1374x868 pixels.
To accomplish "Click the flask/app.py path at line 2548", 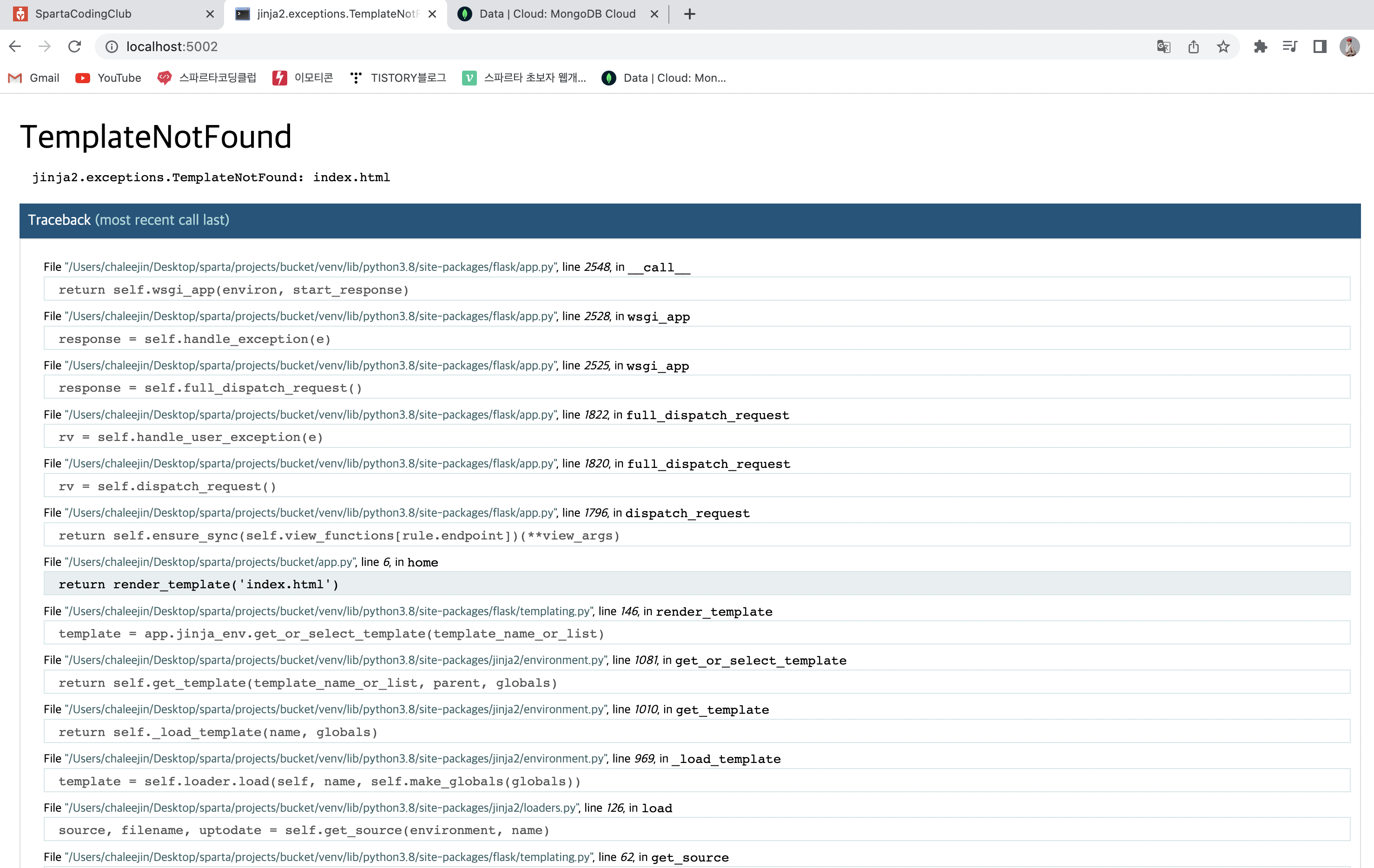I will pos(311,267).
